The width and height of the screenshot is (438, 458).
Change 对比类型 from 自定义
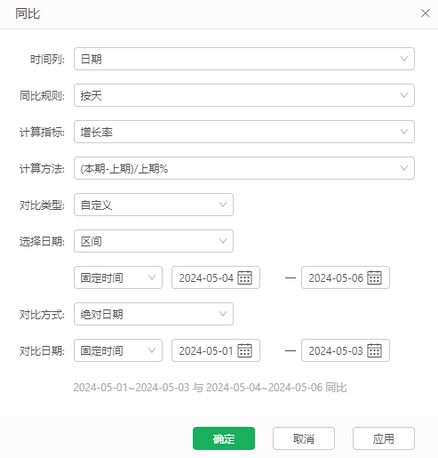(x=154, y=205)
